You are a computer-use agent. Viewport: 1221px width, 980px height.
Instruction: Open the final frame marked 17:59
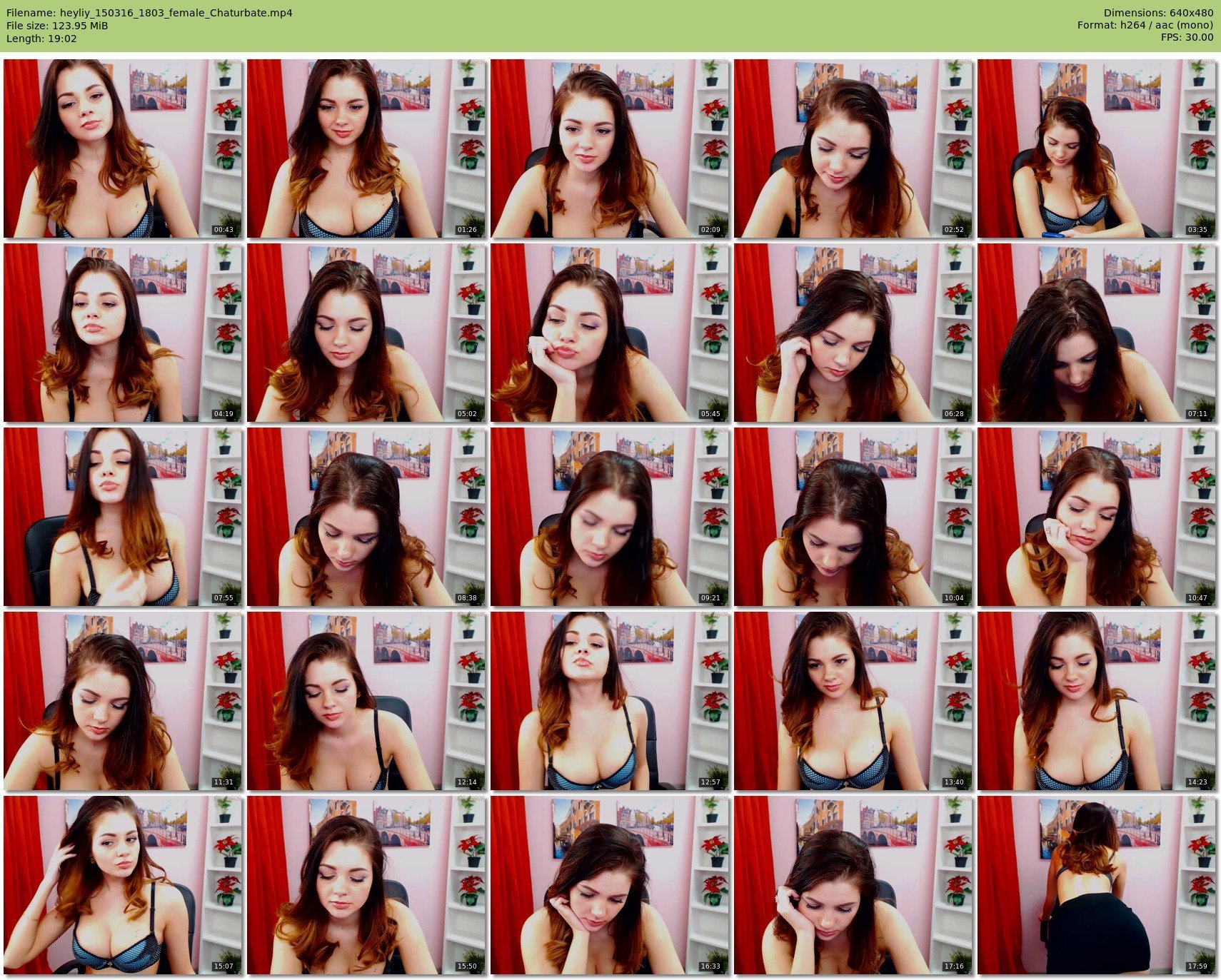click(x=1097, y=885)
